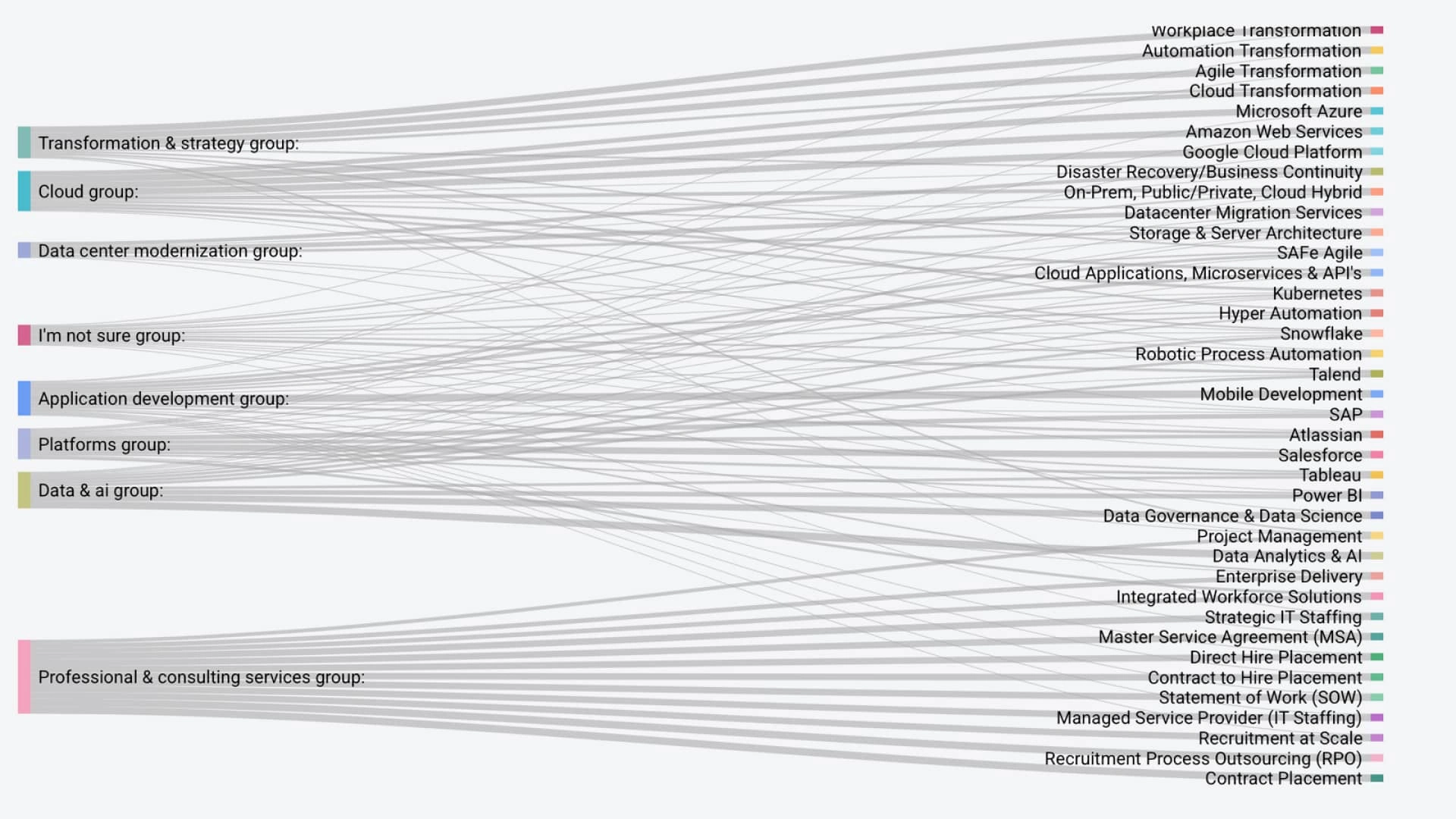Select the Application development group node
The width and height of the screenshot is (1456, 819).
point(25,398)
